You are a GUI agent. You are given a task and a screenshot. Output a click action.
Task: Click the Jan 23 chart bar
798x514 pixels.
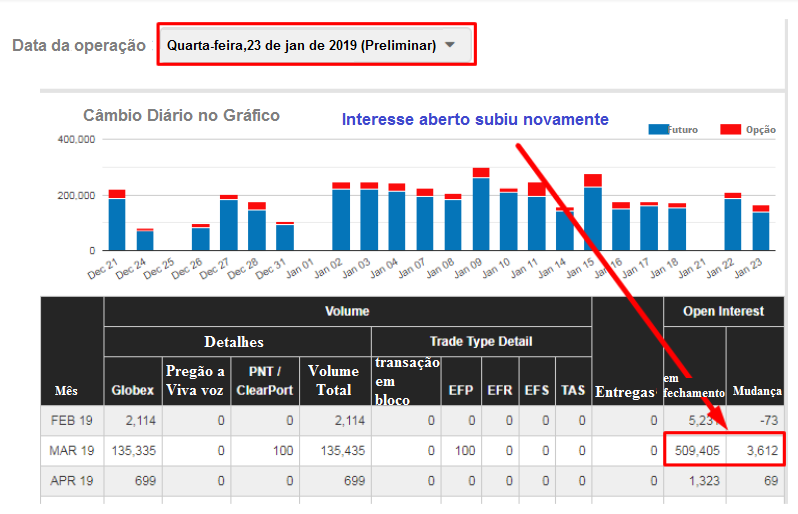(761, 228)
